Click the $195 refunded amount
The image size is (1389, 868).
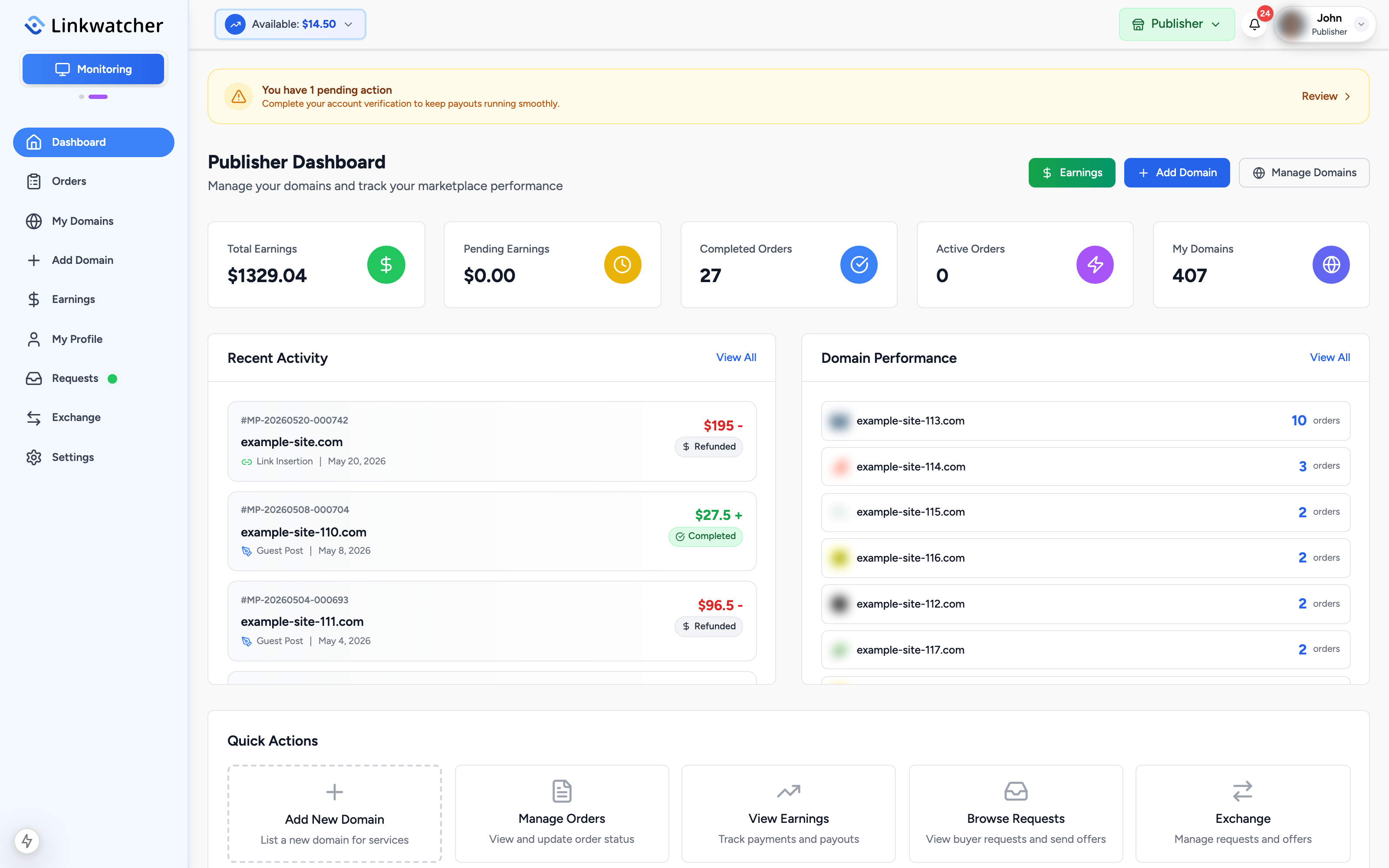(x=723, y=426)
